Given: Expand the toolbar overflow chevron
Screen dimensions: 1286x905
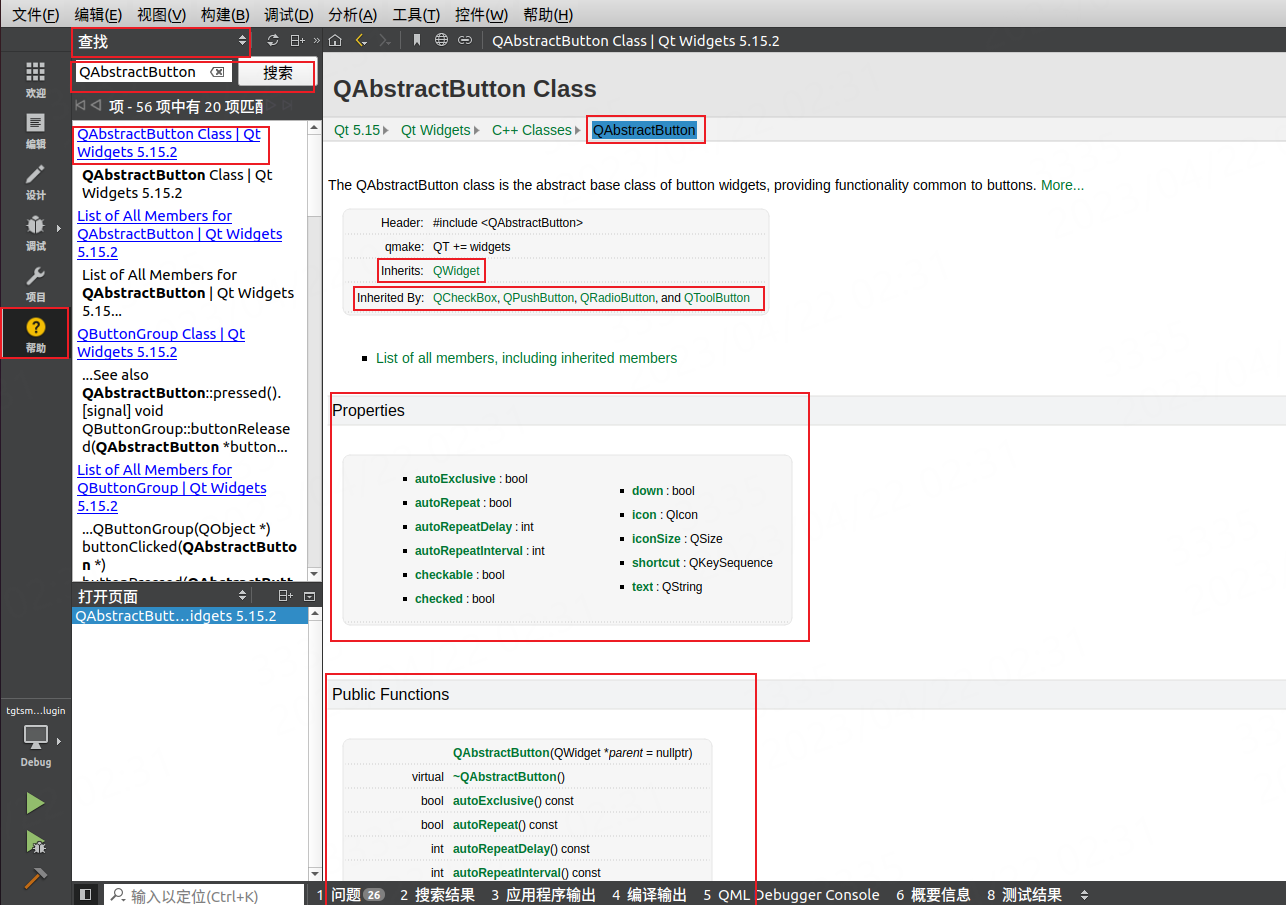Looking at the screenshot, I should [x=316, y=40].
